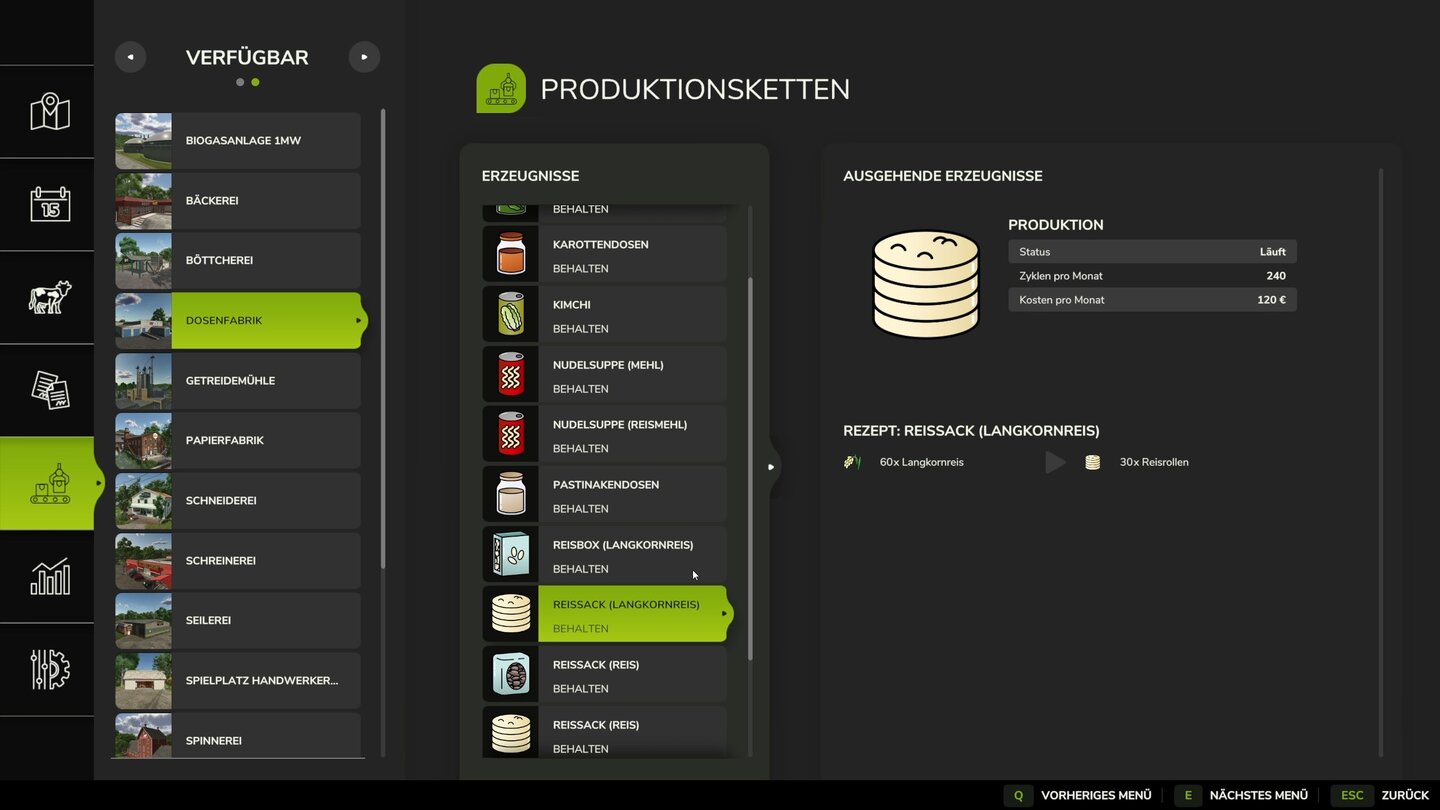The height and width of the screenshot is (810, 1440).
Task: Click 30x Reisrollen recipe text
Action: 1154,462
